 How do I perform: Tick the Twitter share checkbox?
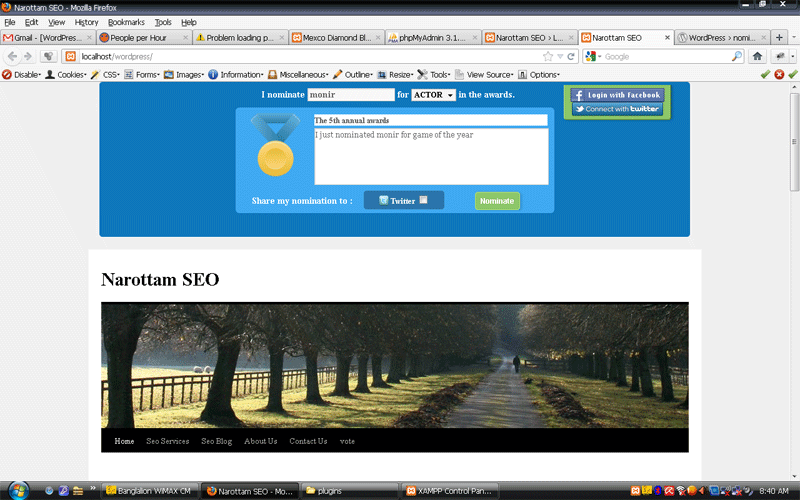point(423,200)
